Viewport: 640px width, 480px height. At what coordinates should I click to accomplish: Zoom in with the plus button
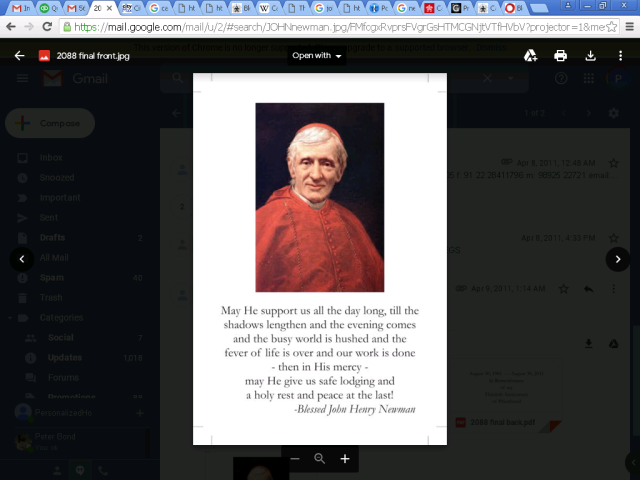point(345,459)
